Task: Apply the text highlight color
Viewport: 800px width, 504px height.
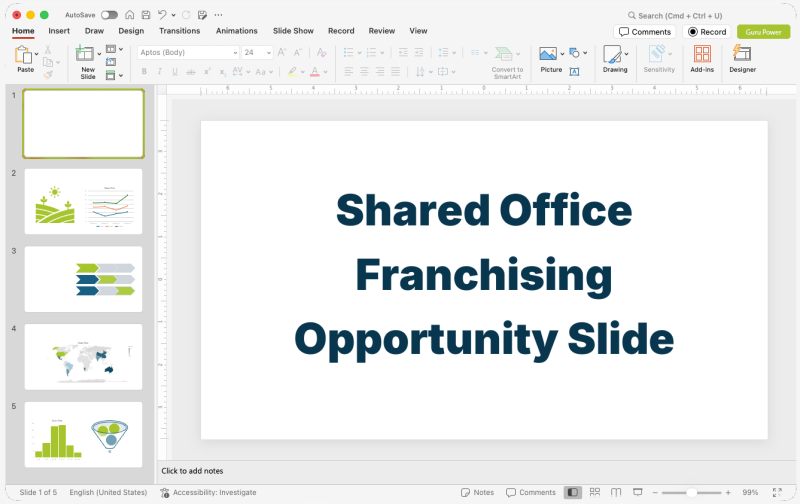Action: tap(292, 71)
